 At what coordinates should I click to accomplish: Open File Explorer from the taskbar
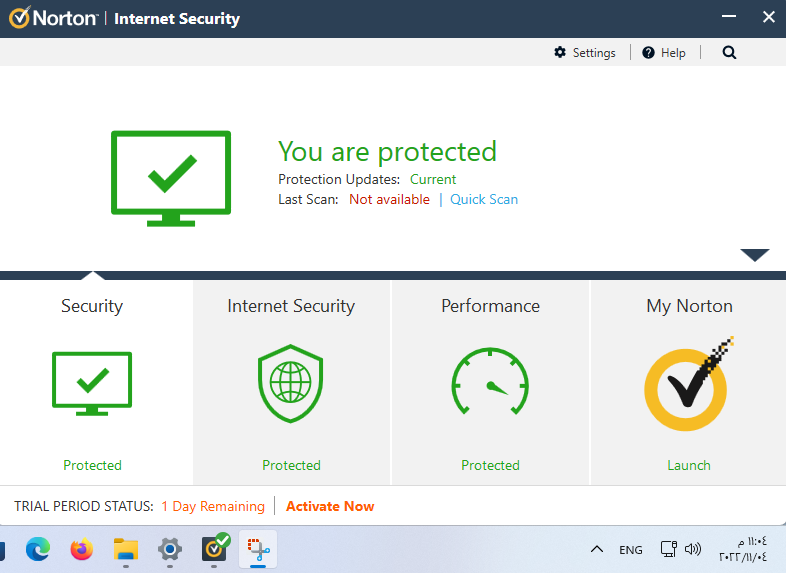(126, 549)
